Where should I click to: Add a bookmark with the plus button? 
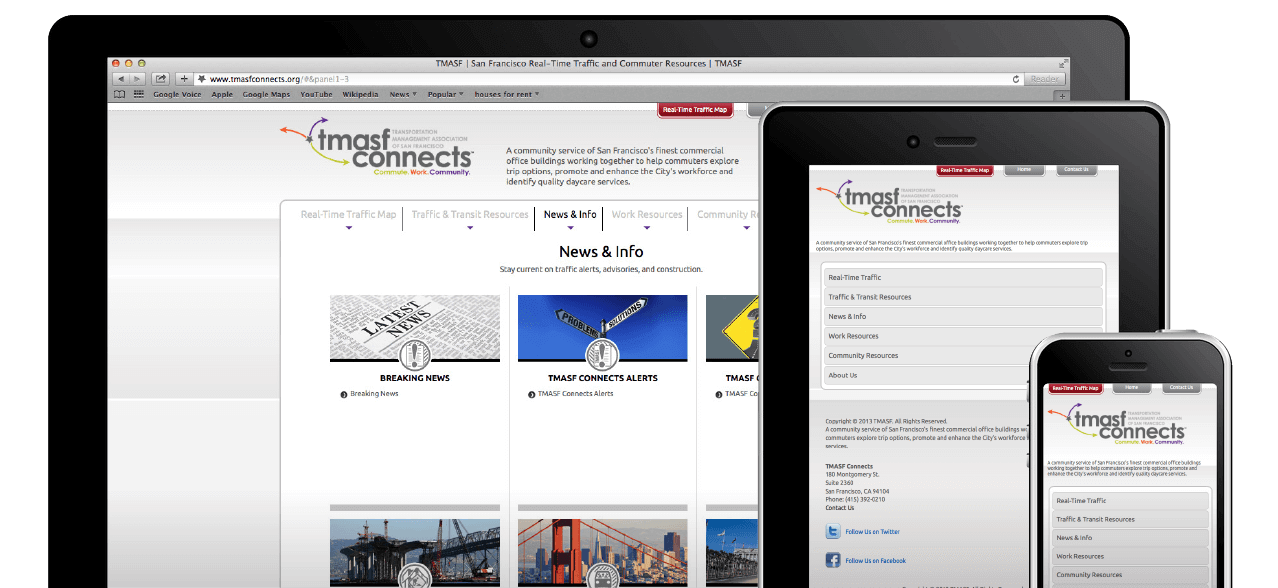point(184,79)
